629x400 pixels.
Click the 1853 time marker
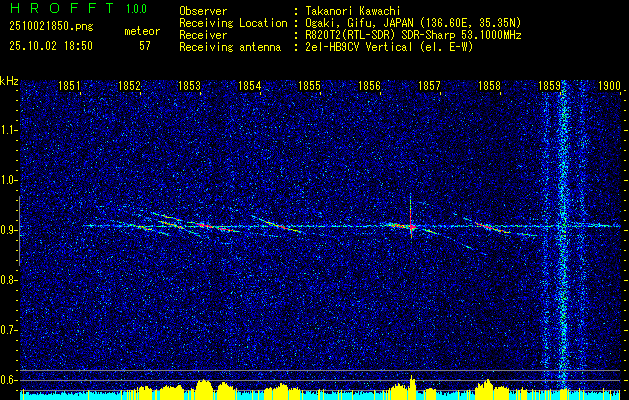(189, 86)
